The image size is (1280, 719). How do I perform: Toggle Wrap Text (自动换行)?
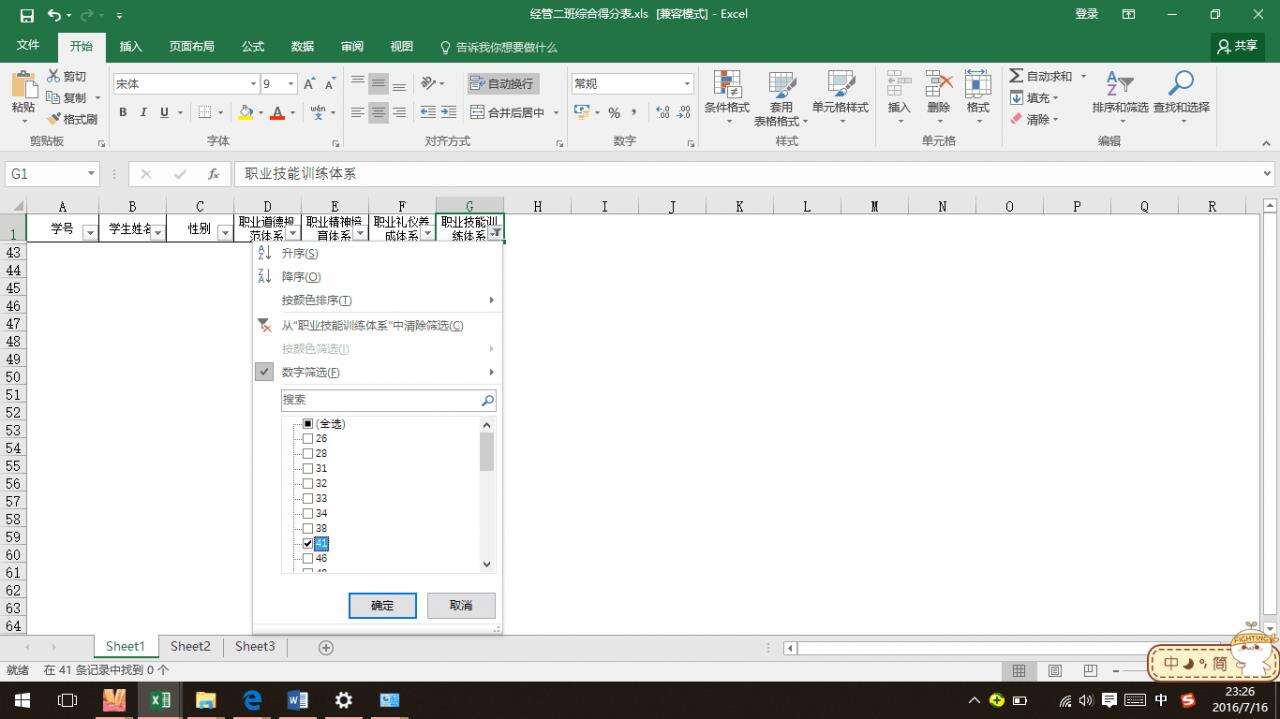tap(502, 84)
